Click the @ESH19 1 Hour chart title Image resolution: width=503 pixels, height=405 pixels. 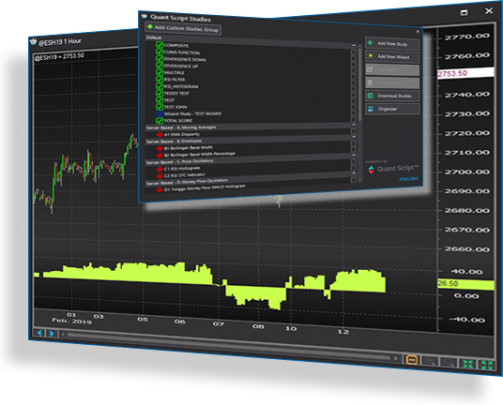(x=60, y=42)
